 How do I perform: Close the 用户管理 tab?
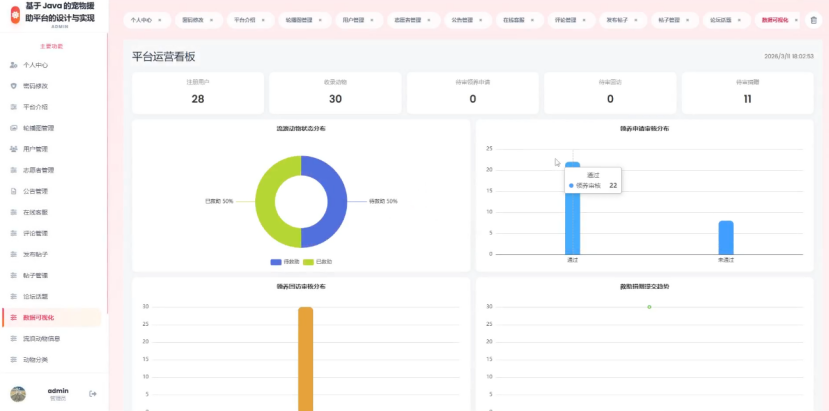(x=372, y=20)
